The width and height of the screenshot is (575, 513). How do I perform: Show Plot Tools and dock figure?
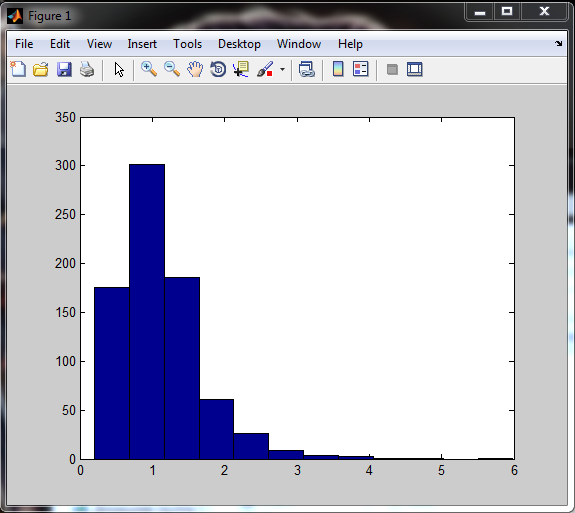[x=415, y=69]
